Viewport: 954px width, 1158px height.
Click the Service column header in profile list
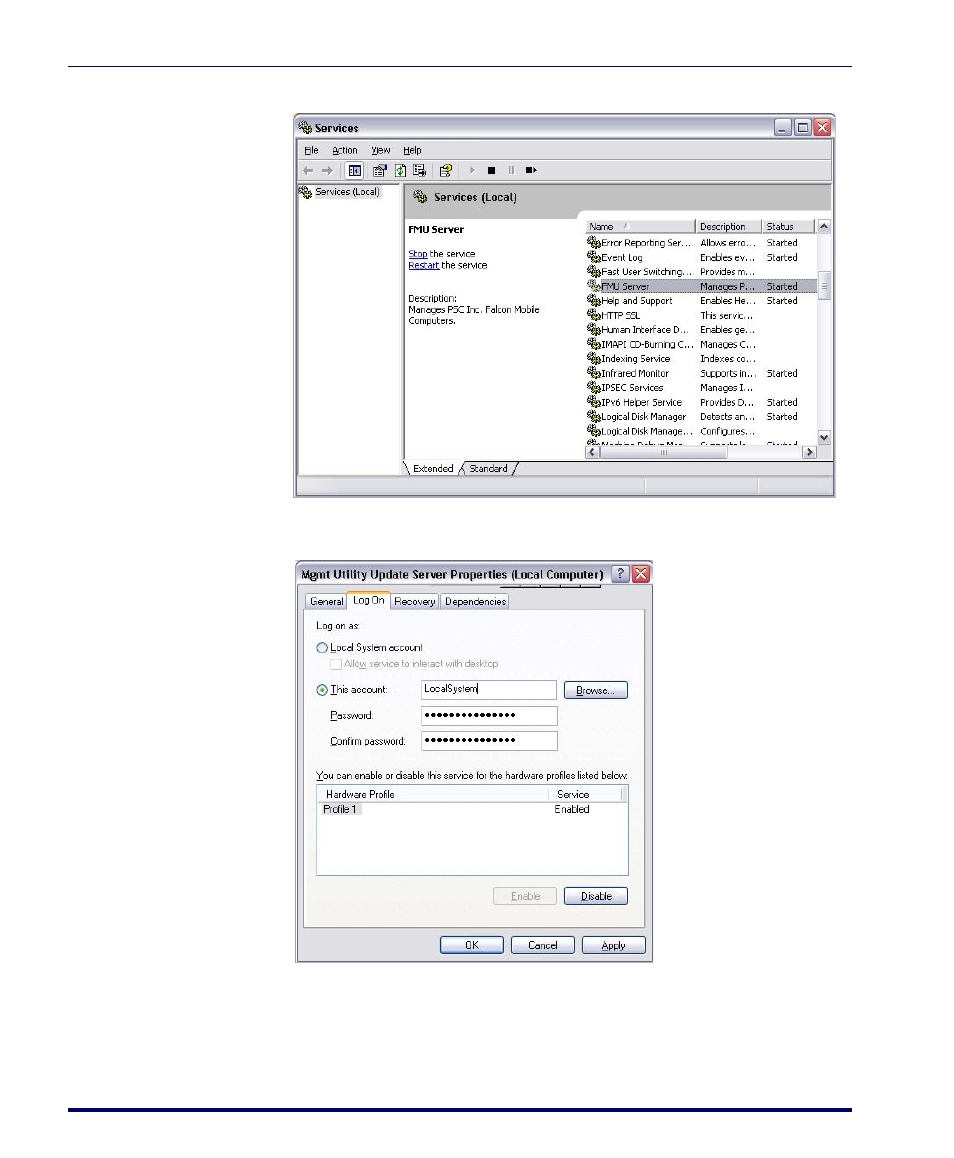tap(586, 794)
